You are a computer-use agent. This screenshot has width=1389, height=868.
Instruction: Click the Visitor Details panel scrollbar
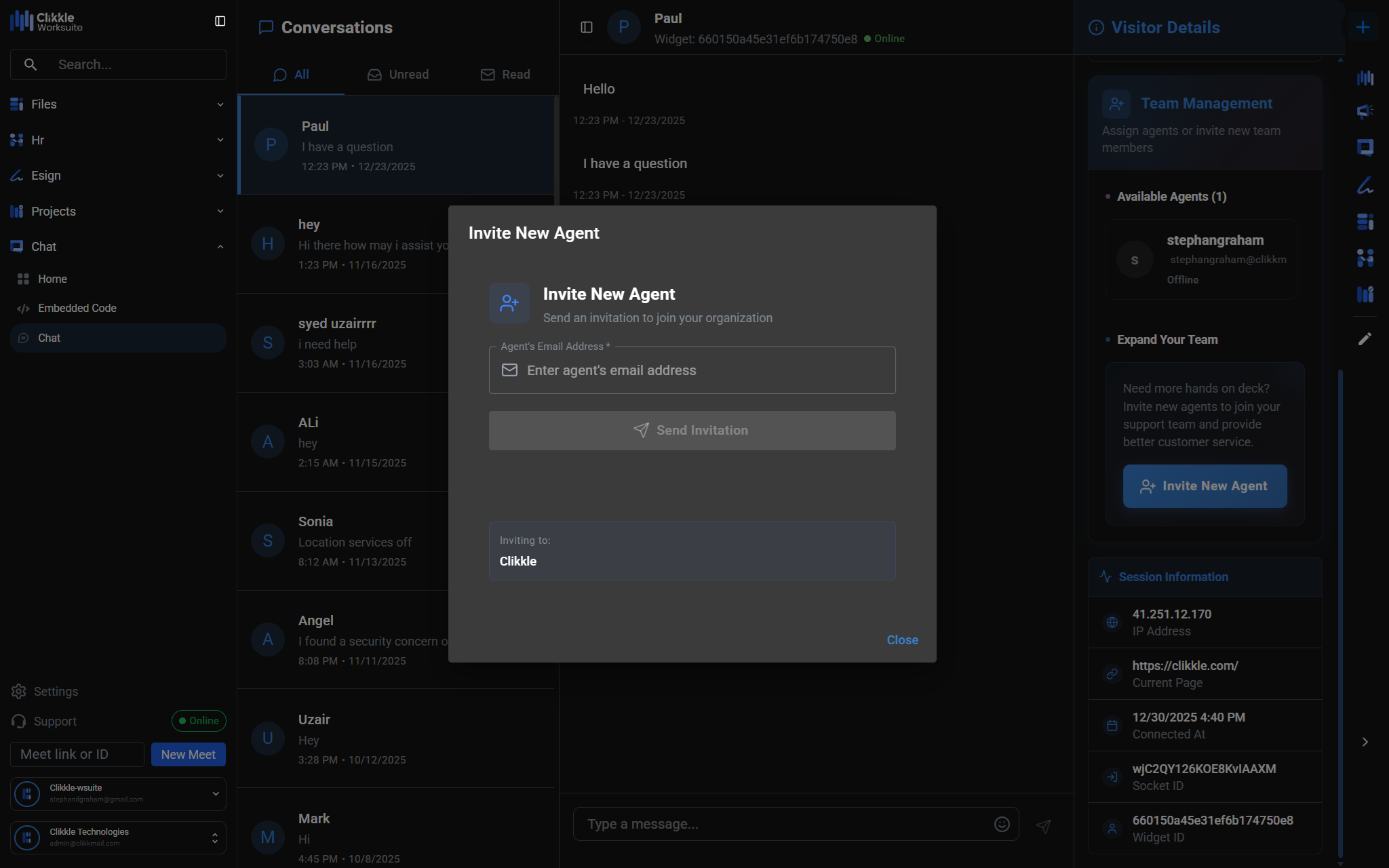click(x=1340, y=610)
